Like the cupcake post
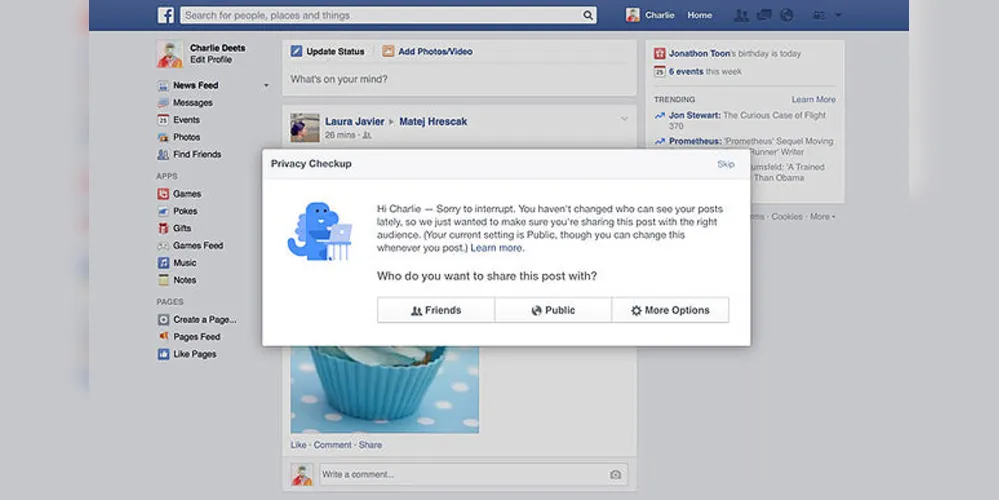Screen dimensions: 999x500 (x=298, y=445)
